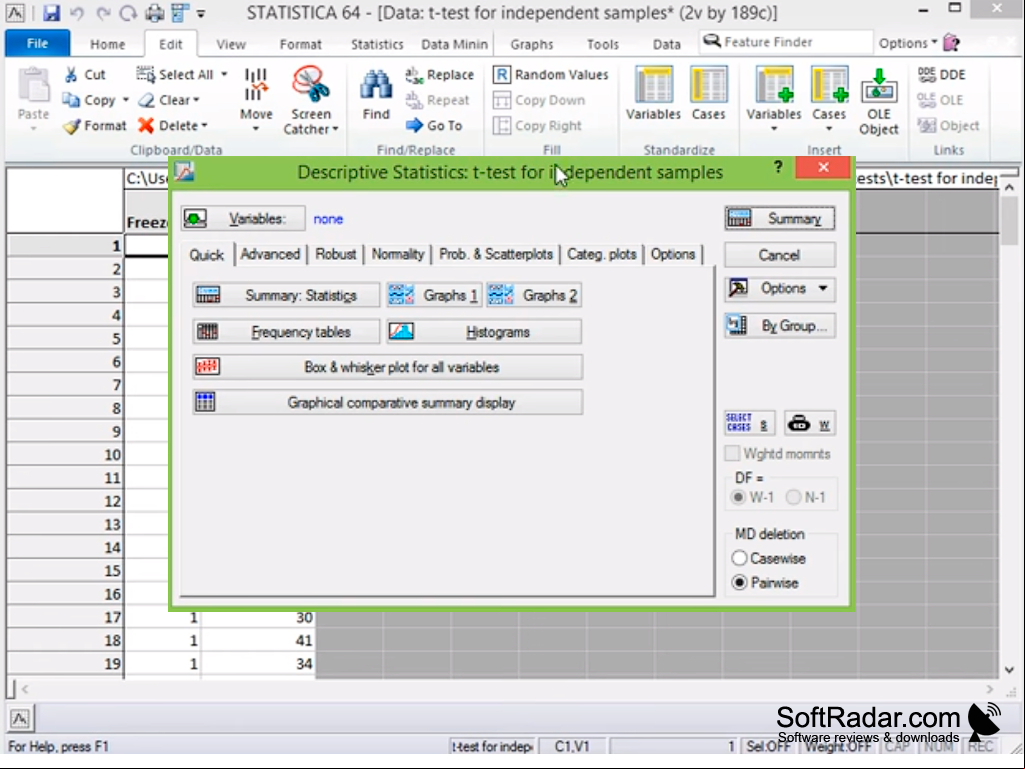Select the W-1 DF radio button
This screenshot has height=769, width=1025.
pos(738,498)
